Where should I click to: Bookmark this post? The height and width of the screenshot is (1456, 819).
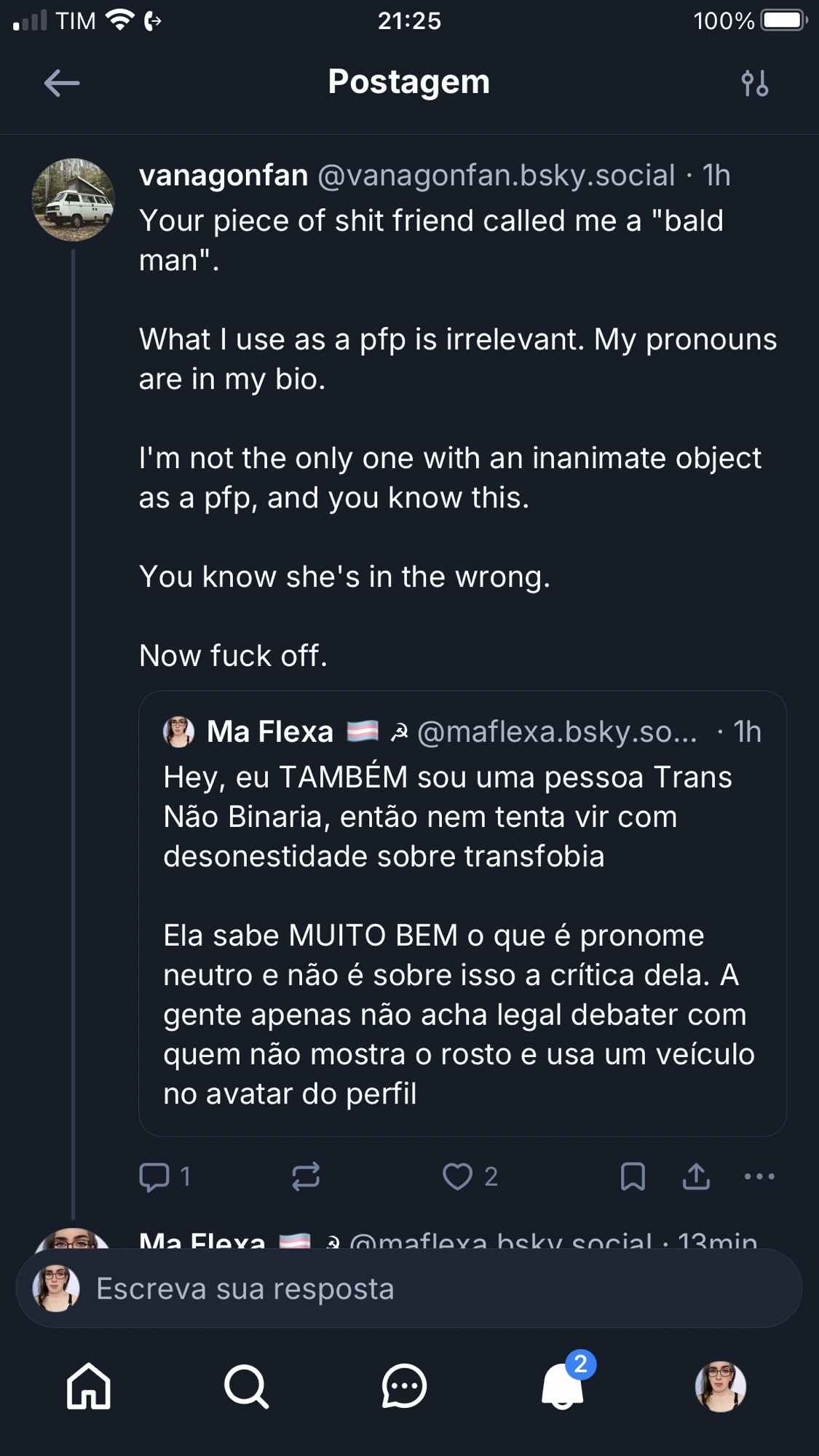(633, 1176)
